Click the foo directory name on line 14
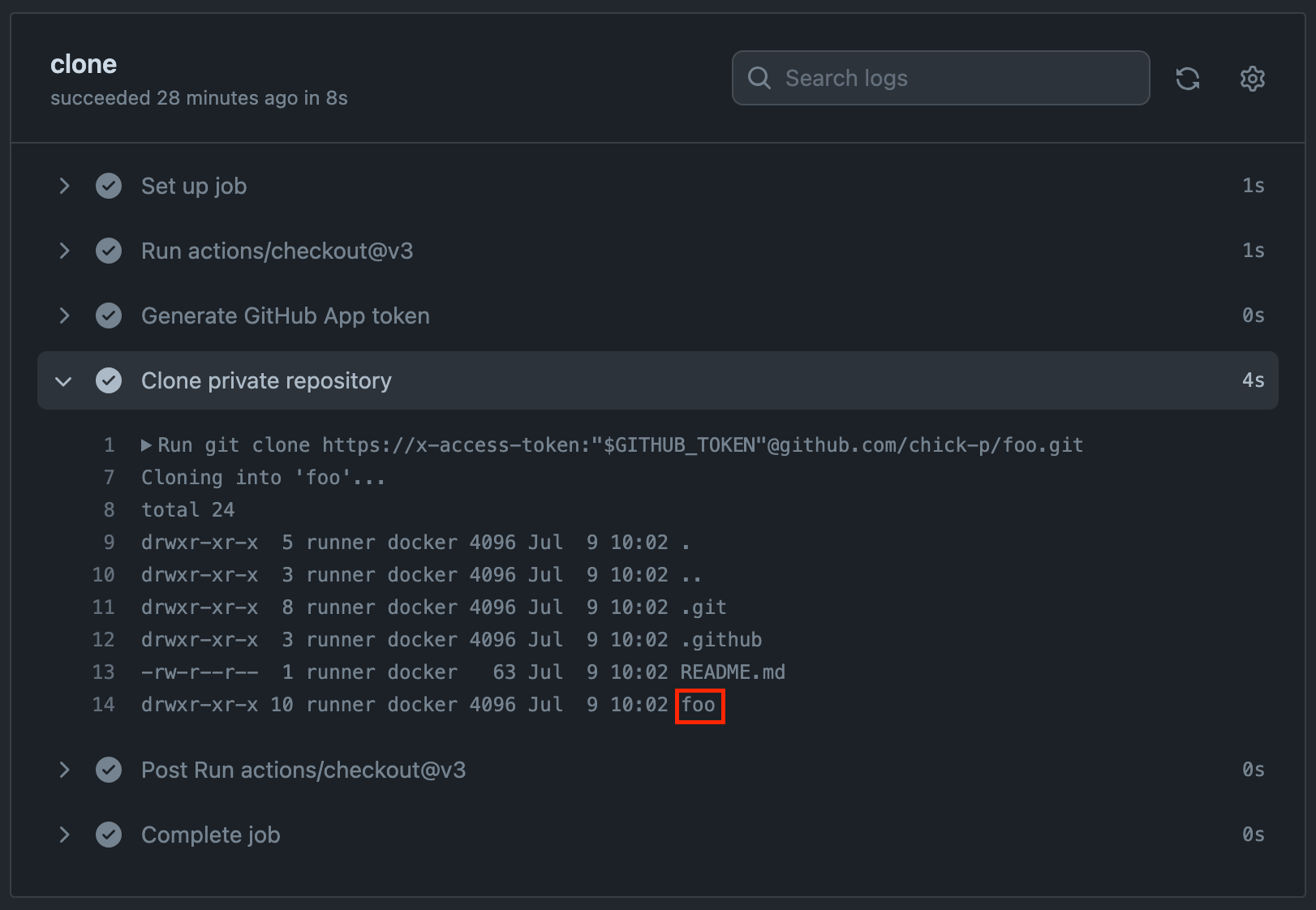The width and height of the screenshot is (1316, 910). pos(699,705)
